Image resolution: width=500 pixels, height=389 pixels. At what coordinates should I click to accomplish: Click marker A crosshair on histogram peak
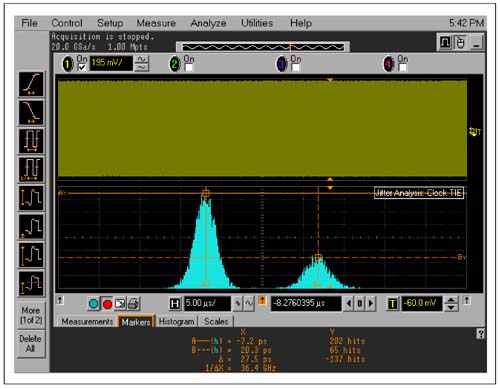(206, 193)
